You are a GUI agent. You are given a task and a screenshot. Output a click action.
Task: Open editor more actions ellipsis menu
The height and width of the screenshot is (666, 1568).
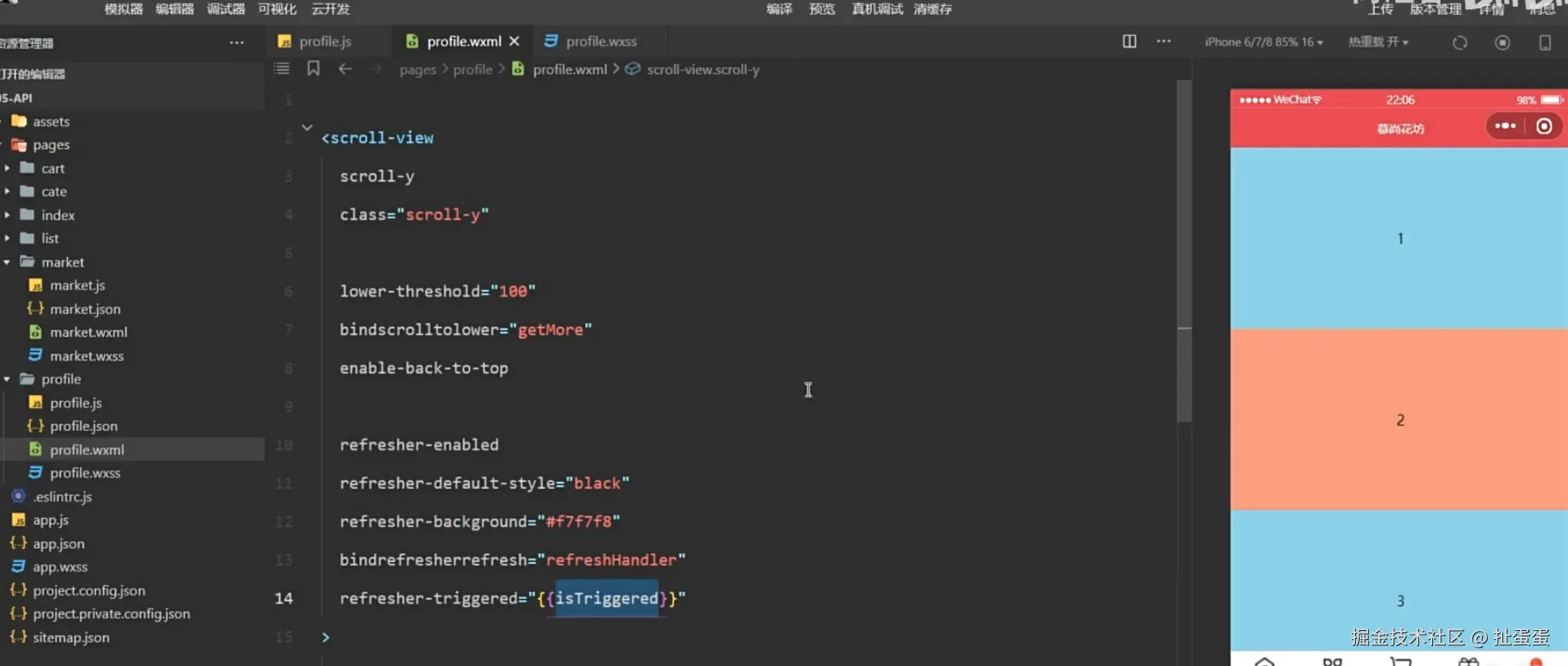tap(1163, 41)
